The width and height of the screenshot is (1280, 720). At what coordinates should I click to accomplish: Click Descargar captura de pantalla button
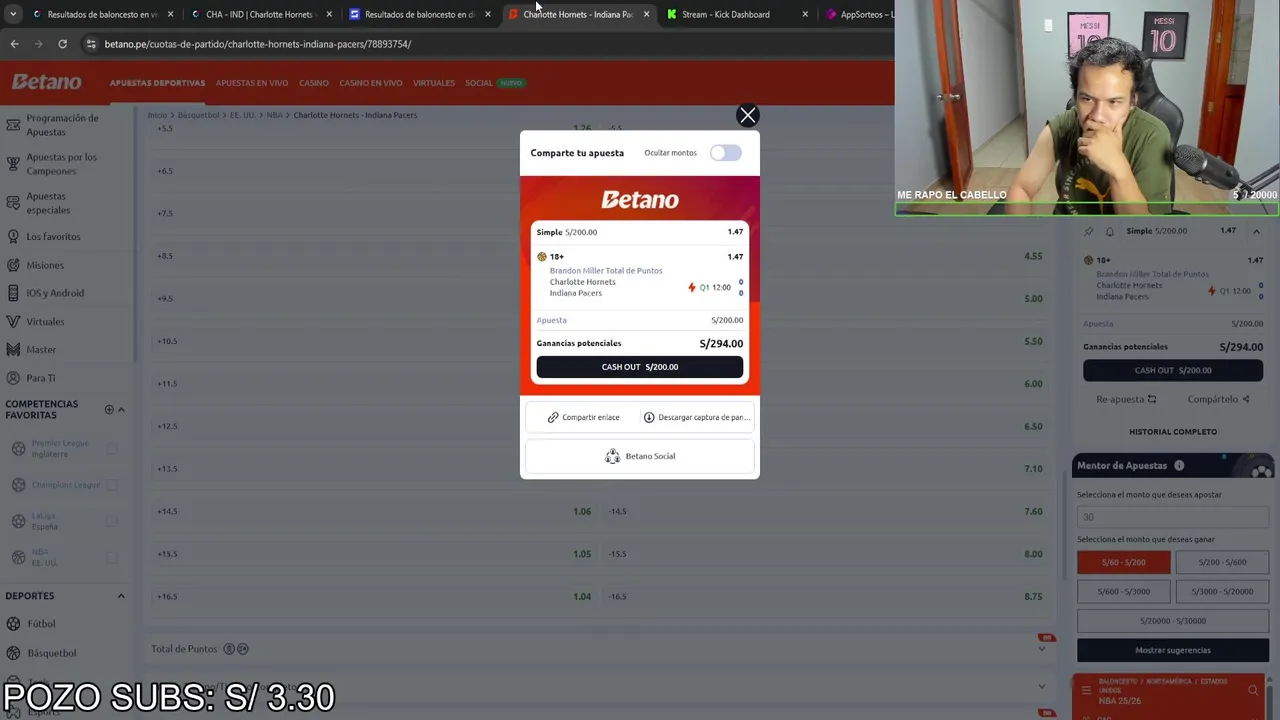coord(696,417)
